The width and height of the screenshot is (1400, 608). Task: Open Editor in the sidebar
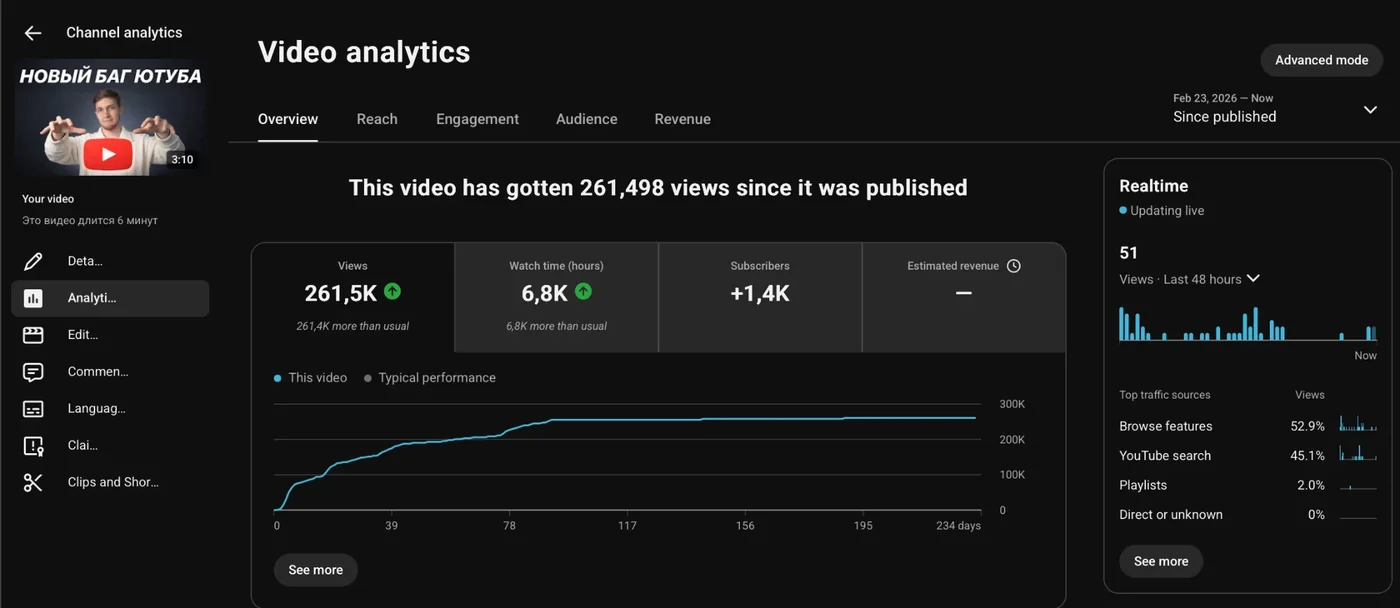pyautogui.click(x=110, y=335)
